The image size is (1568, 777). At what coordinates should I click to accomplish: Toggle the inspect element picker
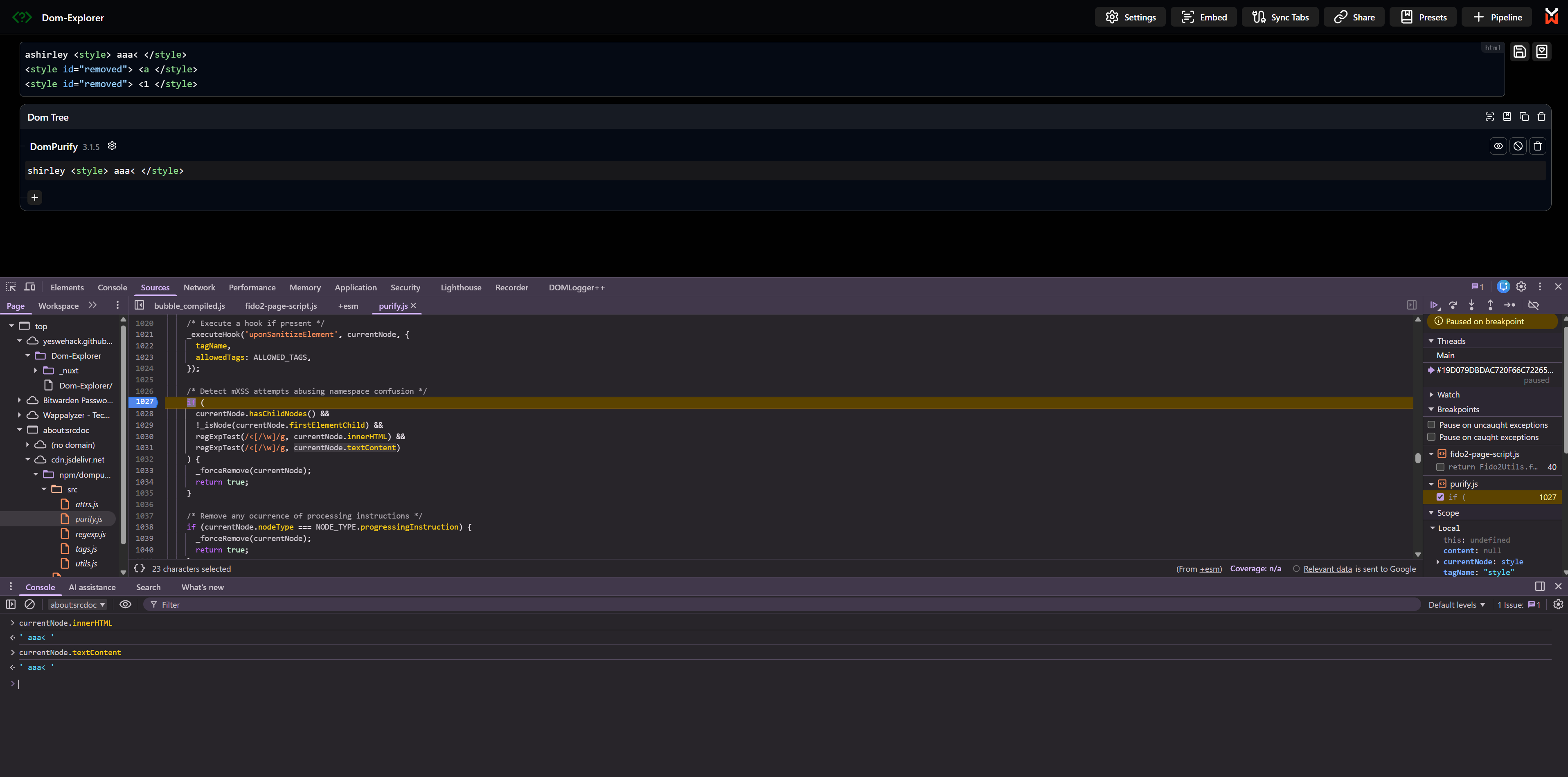pos(11,287)
